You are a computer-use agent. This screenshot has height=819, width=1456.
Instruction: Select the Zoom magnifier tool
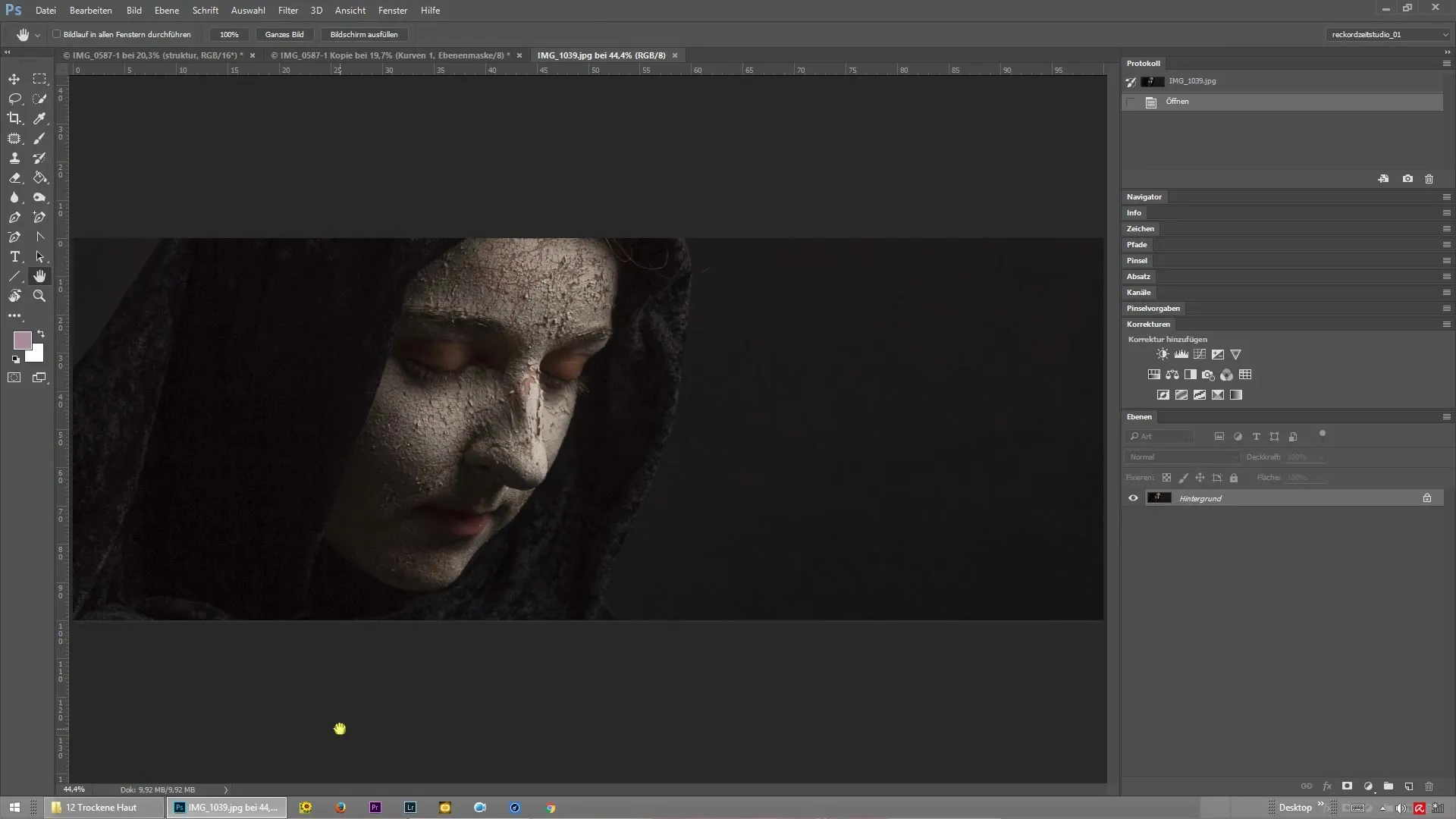click(x=39, y=296)
